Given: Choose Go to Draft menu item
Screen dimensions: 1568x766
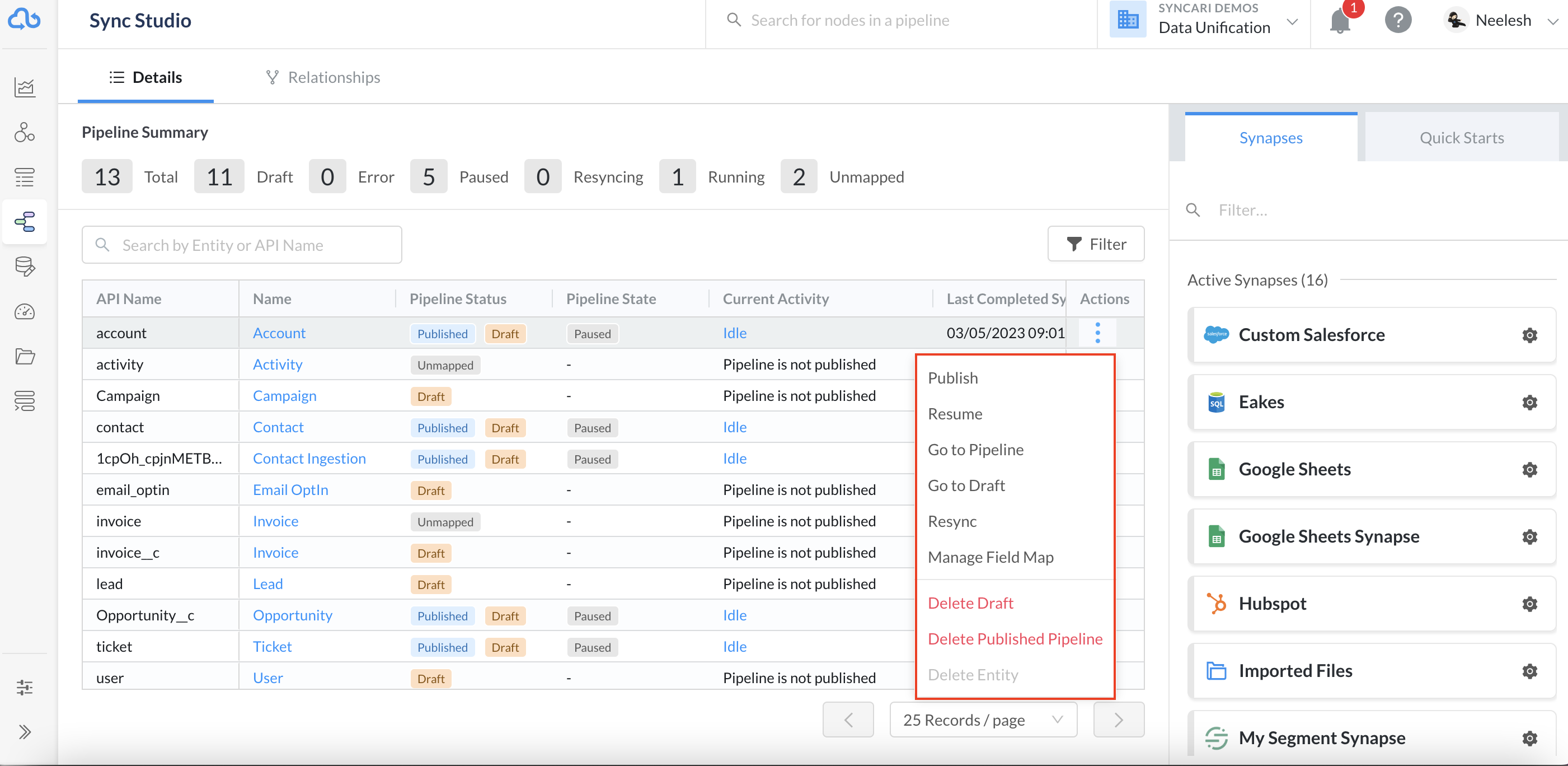Looking at the screenshot, I should pyautogui.click(x=966, y=485).
